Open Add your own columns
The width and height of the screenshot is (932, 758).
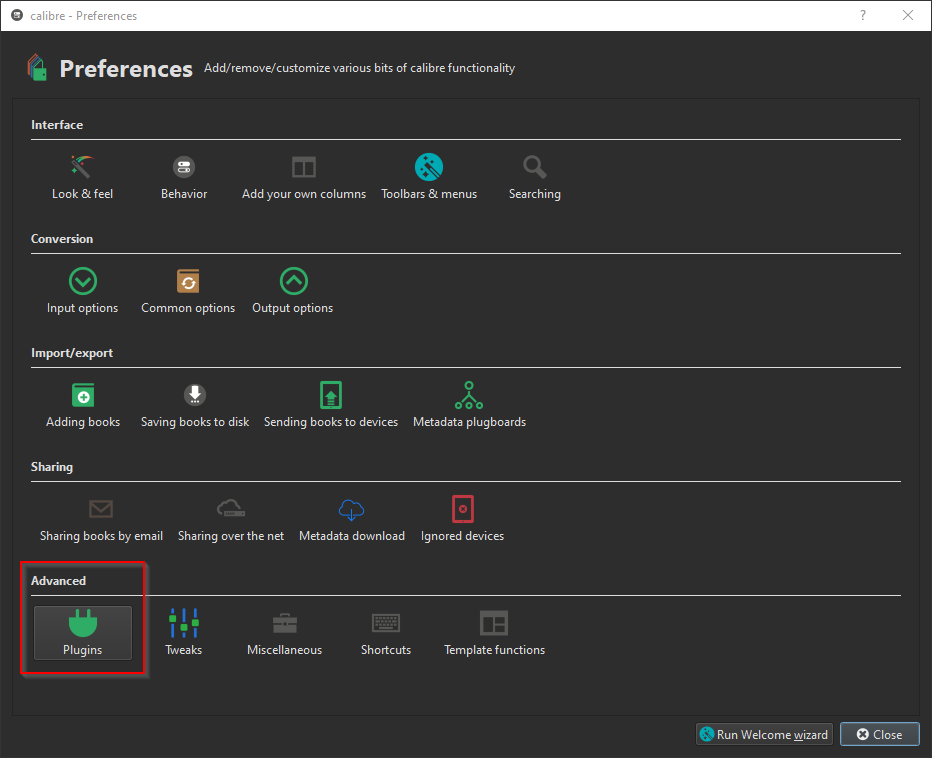click(x=304, y=177)
